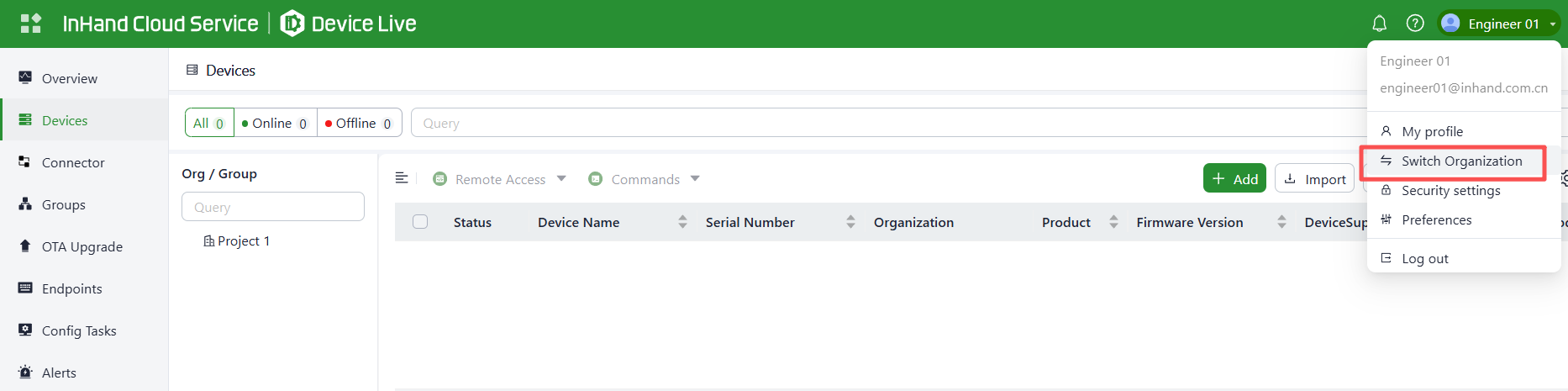The height and width of the screenshot is (391, 1568).
Task: Sort the table by Device Name
Action: 682,222
